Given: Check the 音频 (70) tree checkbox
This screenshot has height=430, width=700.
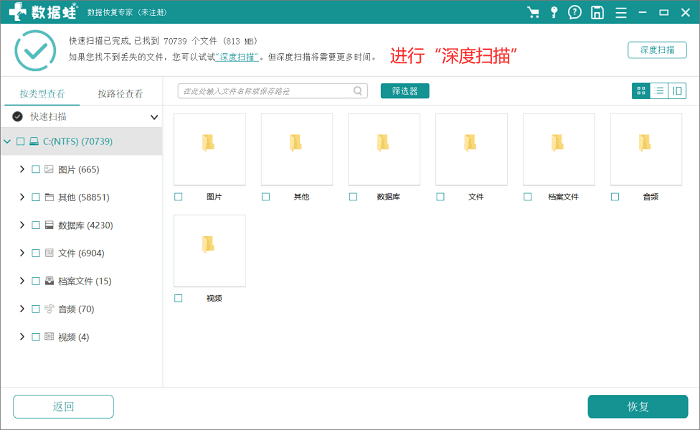Looking at the screenshot, I should pyautogui.click(x=36, y=309).
